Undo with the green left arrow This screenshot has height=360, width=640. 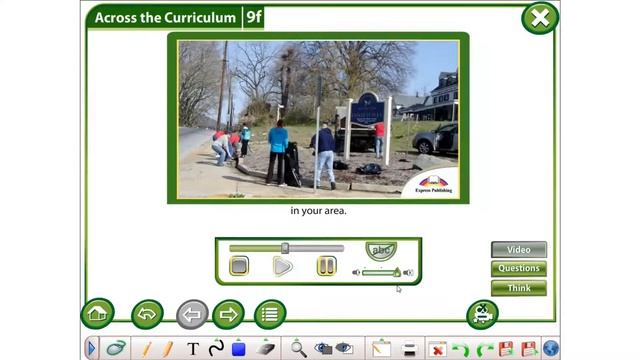(461, 350)
